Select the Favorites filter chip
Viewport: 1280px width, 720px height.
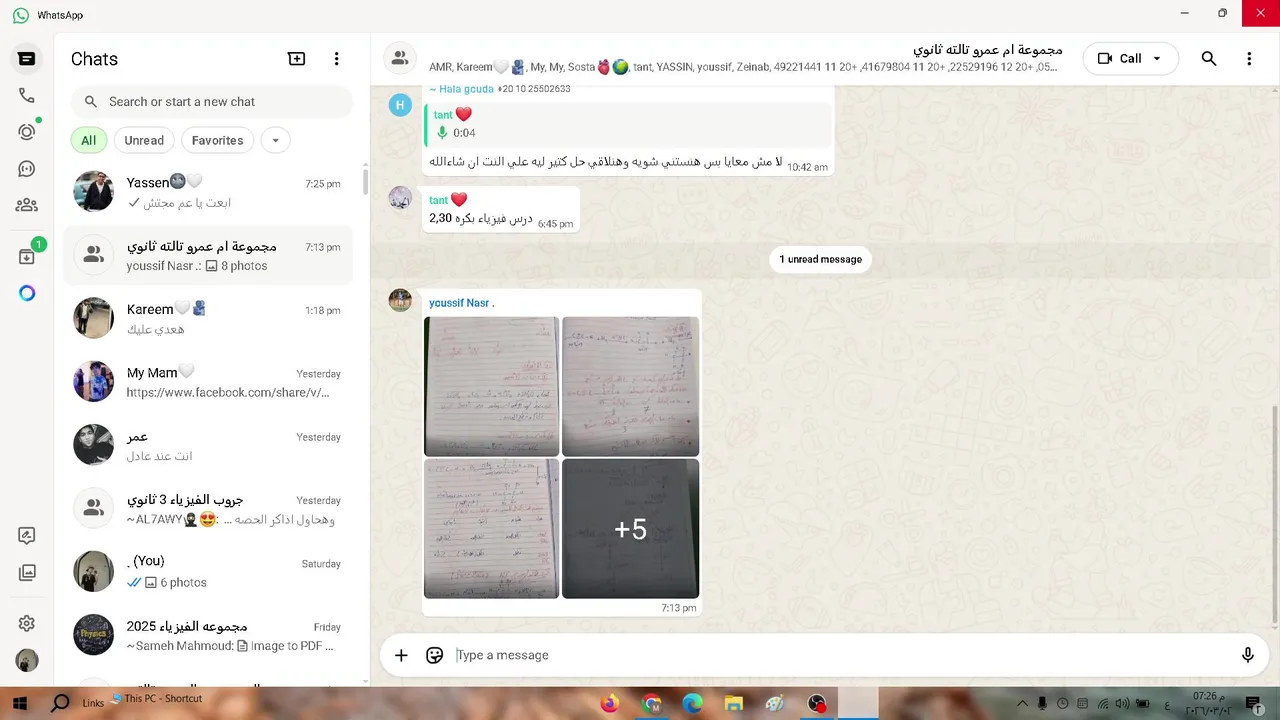[x=217, y=141]
